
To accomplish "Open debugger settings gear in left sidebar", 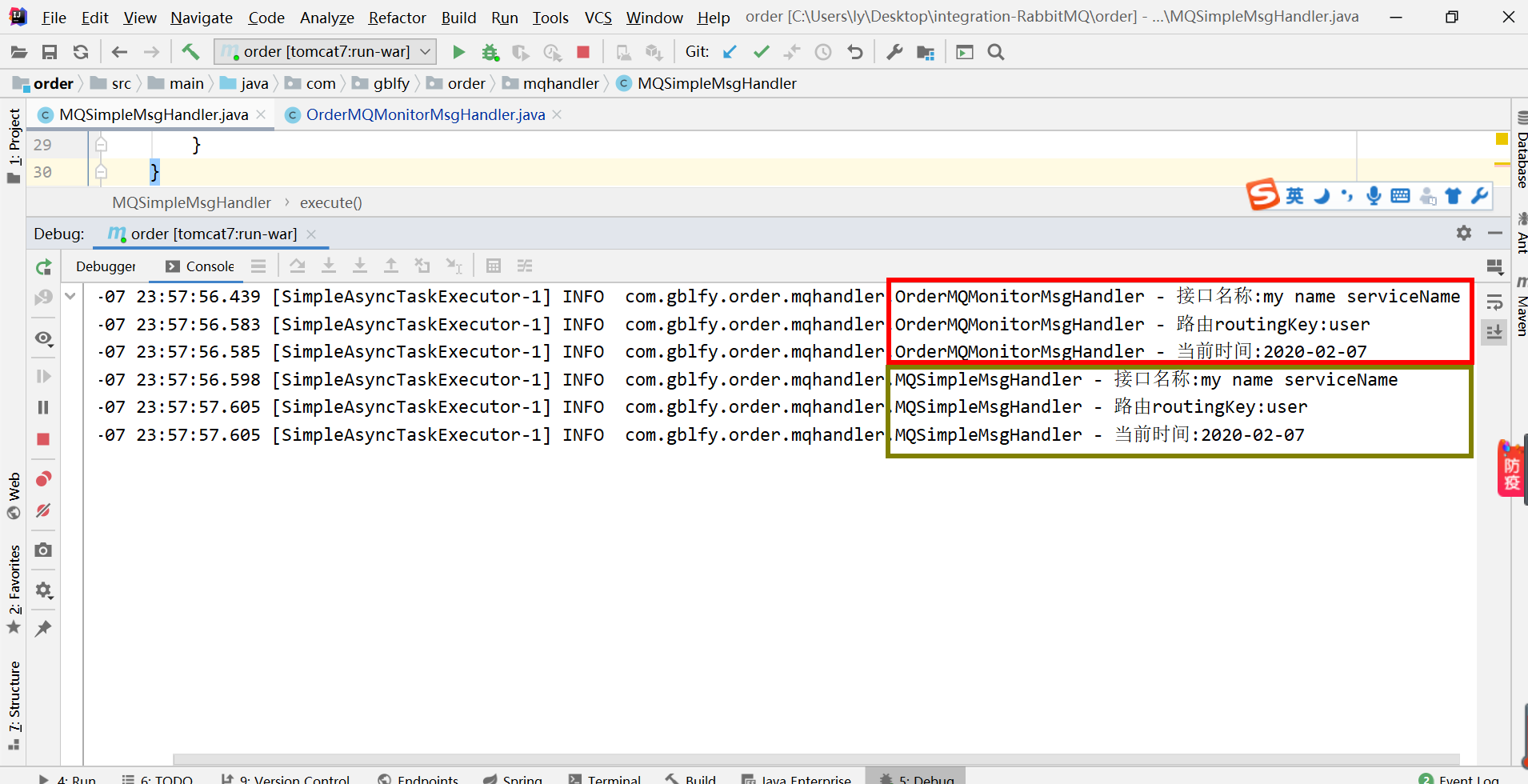I will [44, 590].
